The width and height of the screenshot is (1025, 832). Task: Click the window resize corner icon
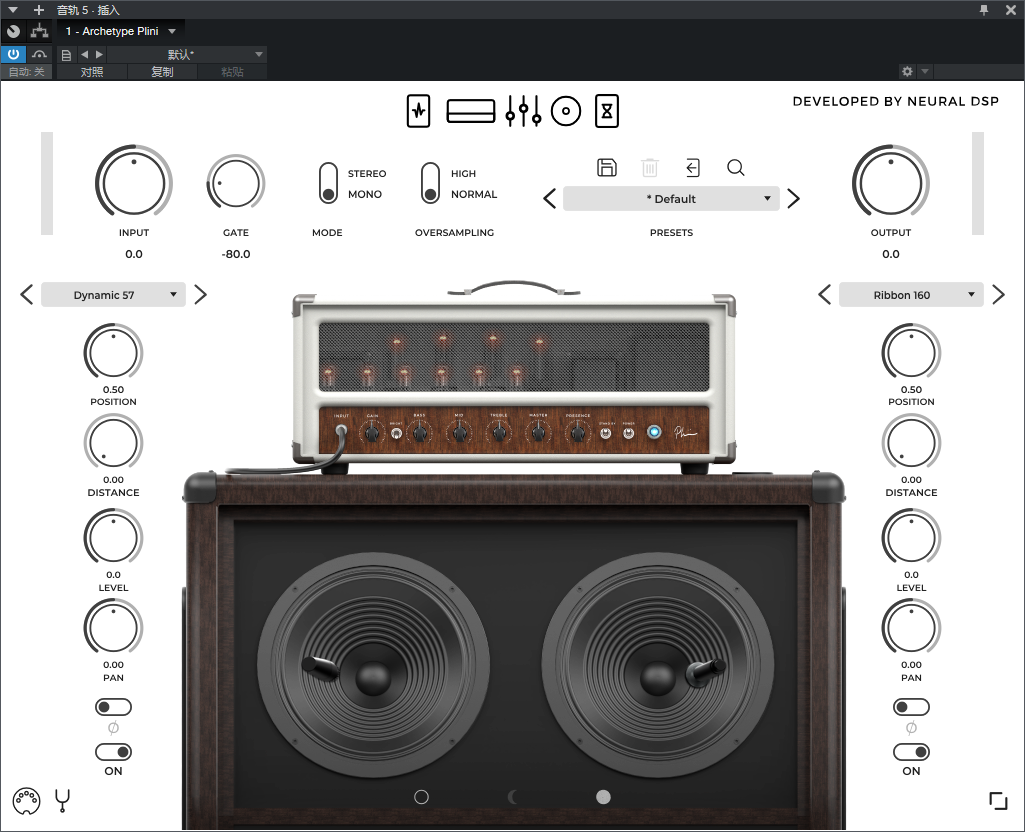coord(998,801)
